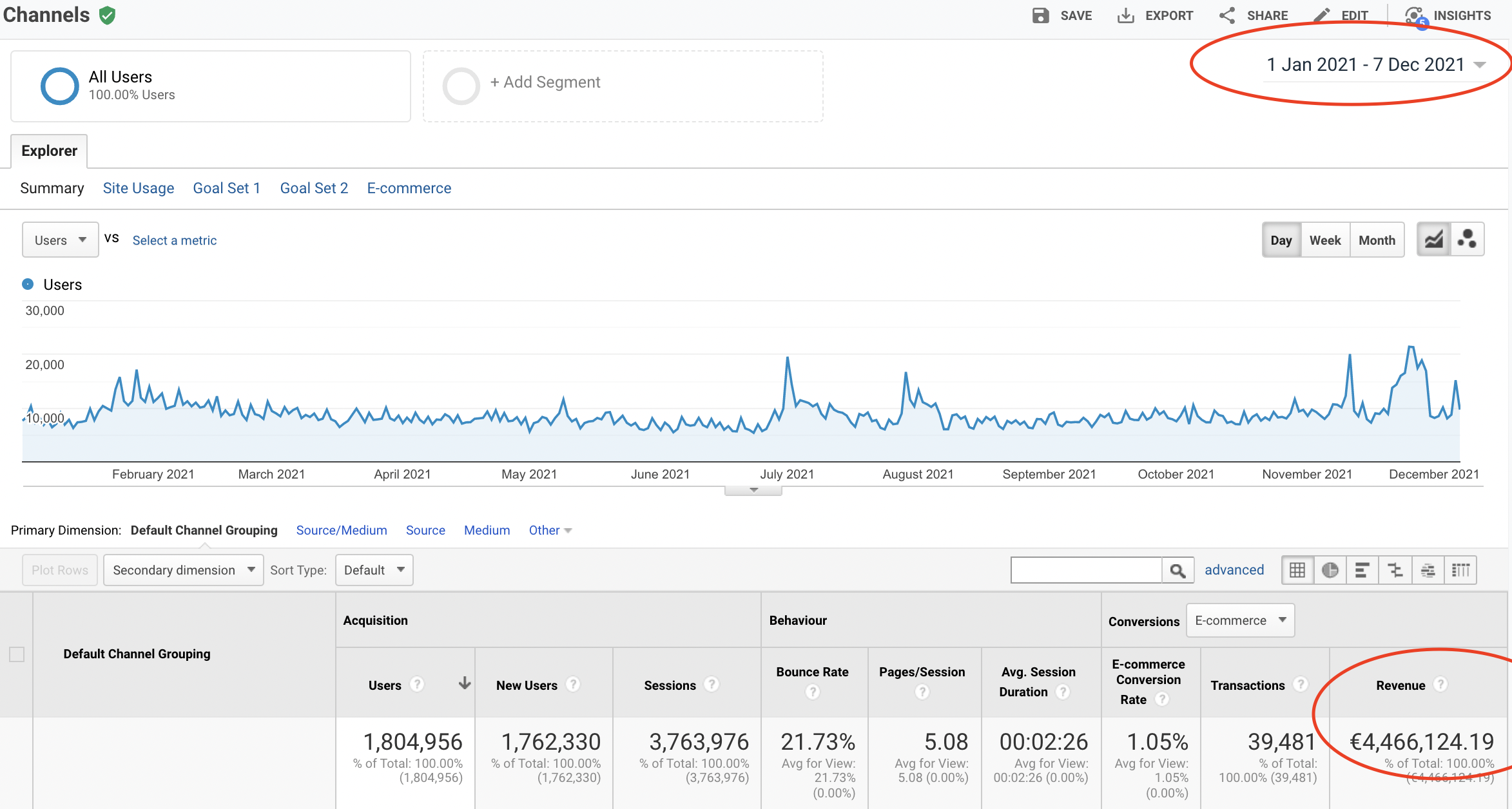Click the advanced filter link
The width and height of the screenshot is (1512, 809).
coord(1234,570)
